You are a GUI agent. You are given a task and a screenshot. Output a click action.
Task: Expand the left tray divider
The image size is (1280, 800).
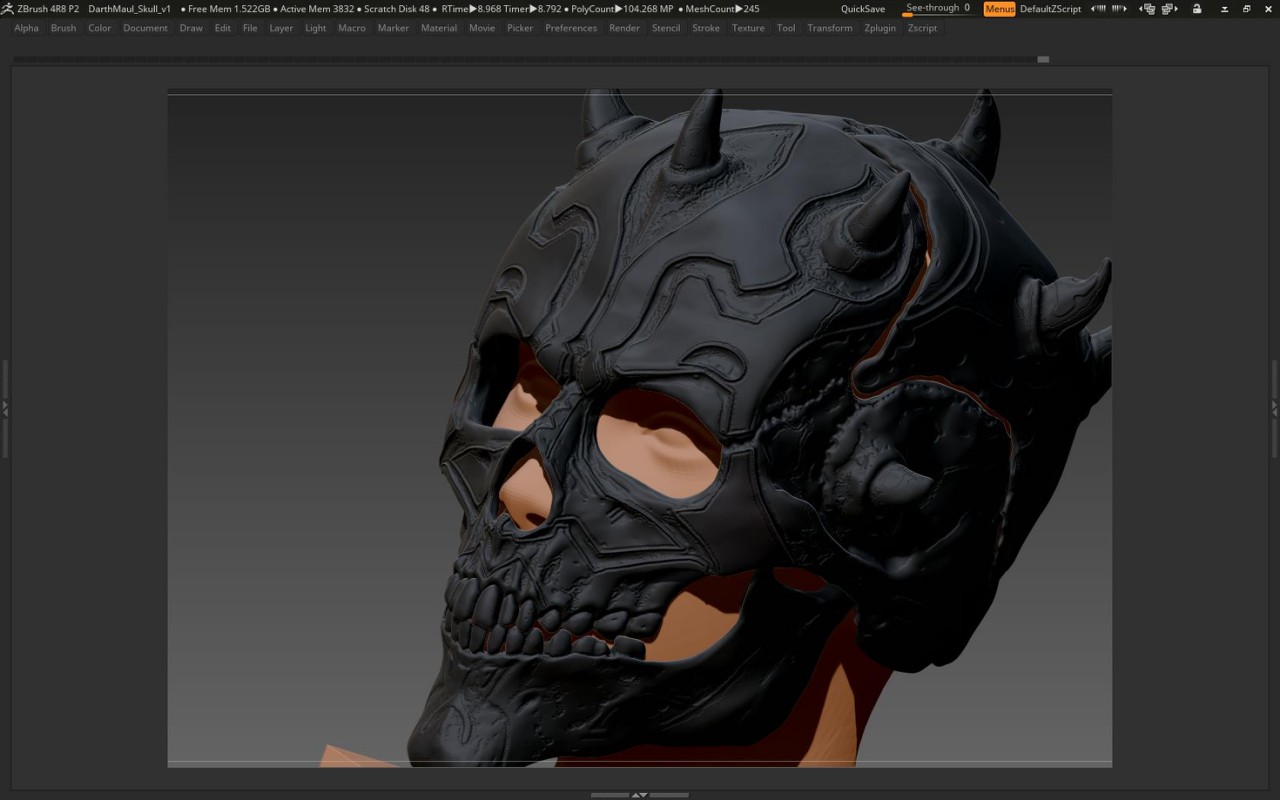tap(5, 408)
